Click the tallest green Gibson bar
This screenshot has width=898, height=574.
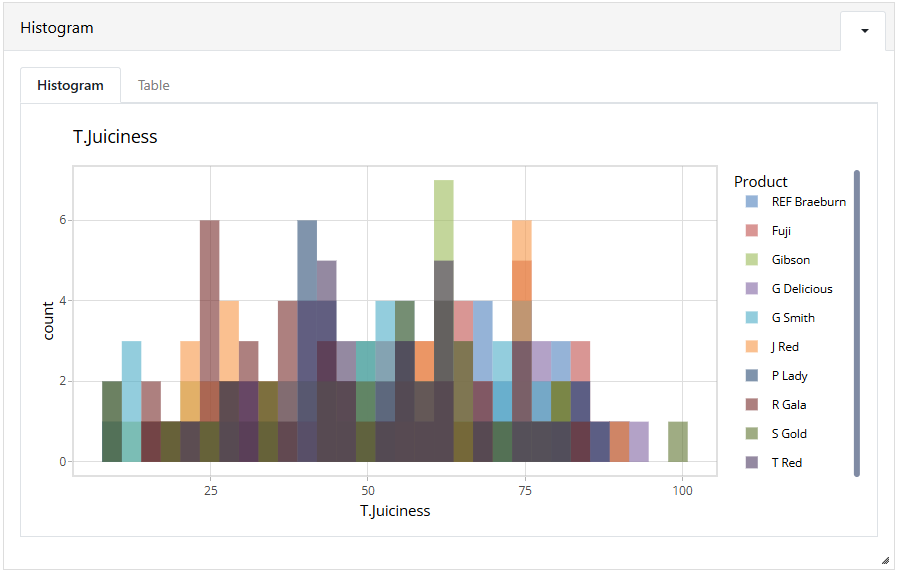(444, 220)
